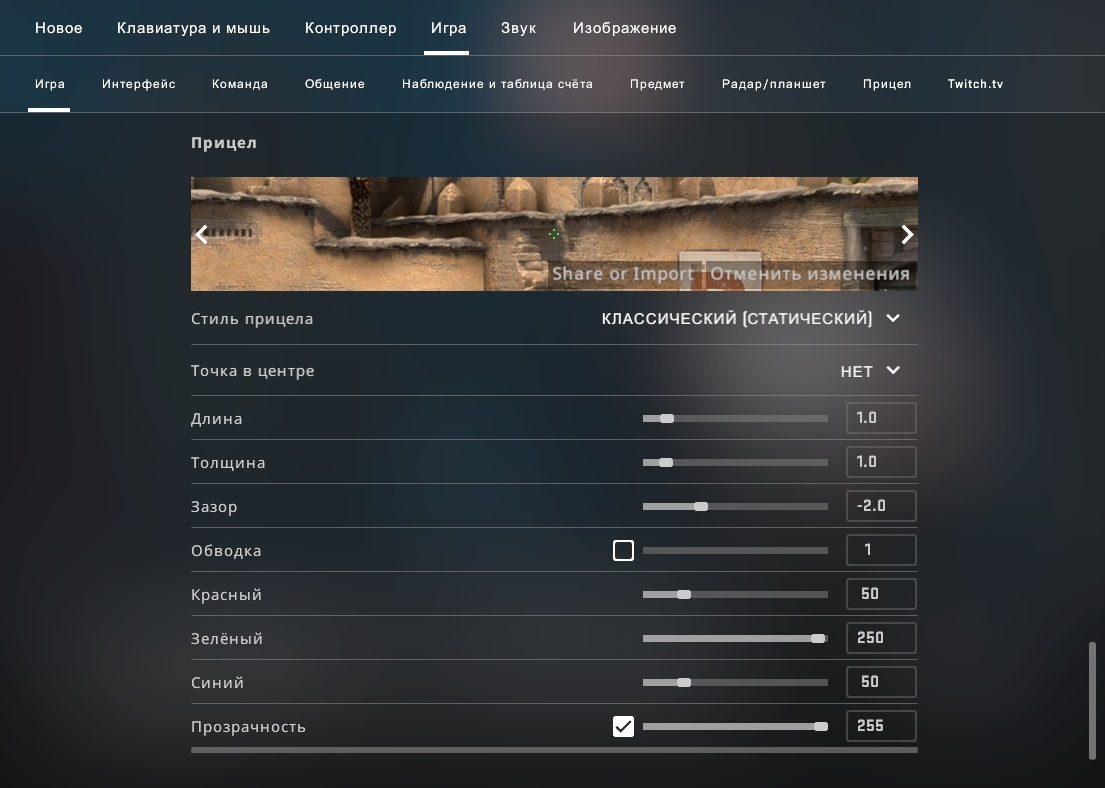This screenshot has height=788, width=1105.
Task: Enable the Обводка outline checkbox
Action: pos(623,550)
